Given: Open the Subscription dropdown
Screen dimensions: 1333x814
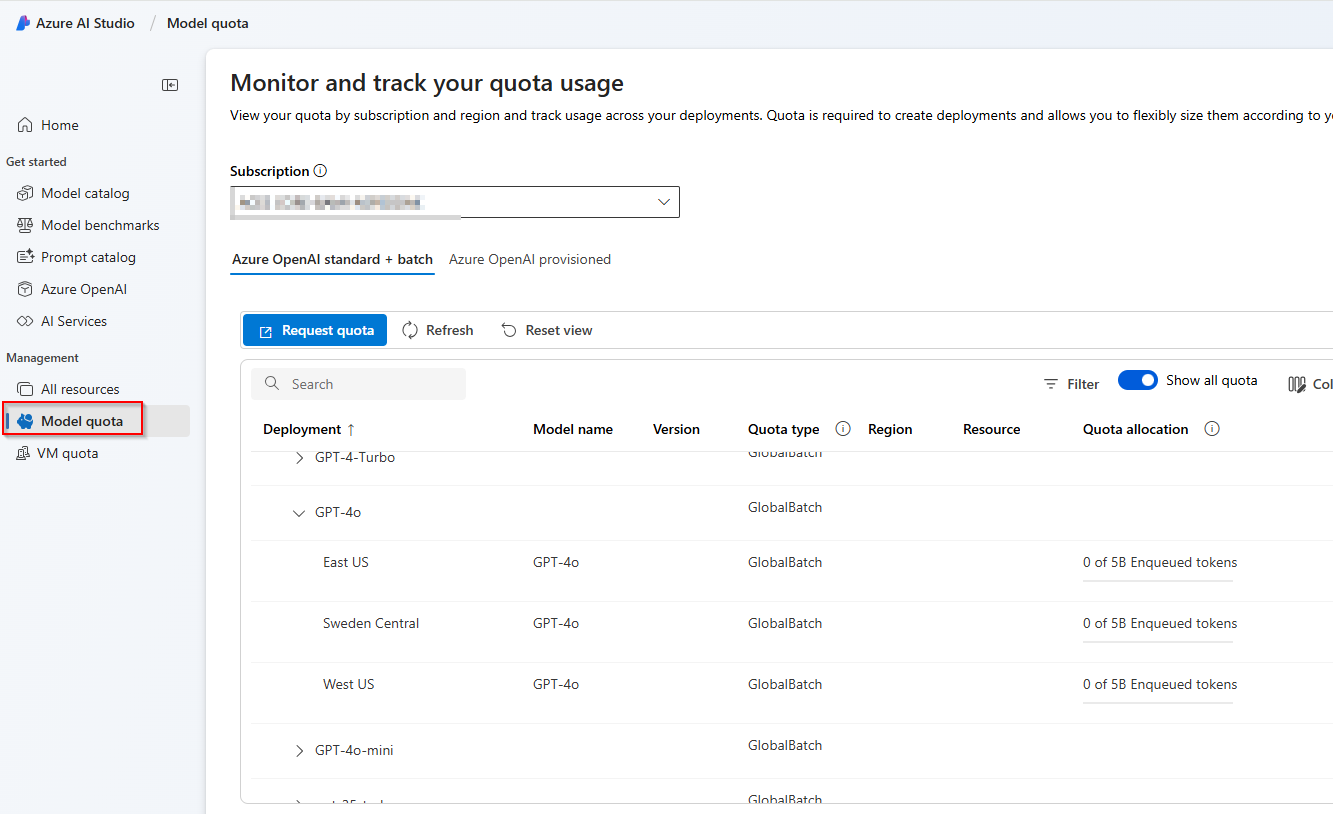Looking at the screenshot, I should point(455,202).
